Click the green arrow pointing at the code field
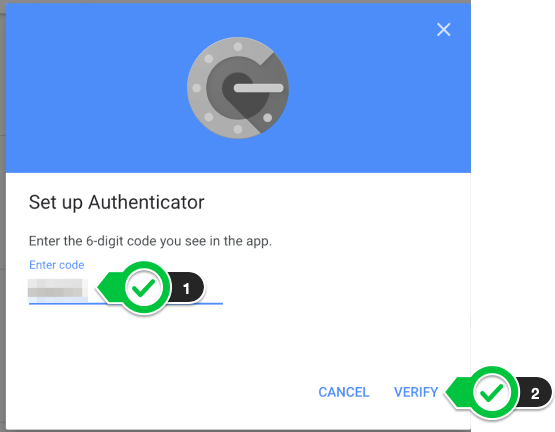555x432 pixels. [x=110, y=288]
